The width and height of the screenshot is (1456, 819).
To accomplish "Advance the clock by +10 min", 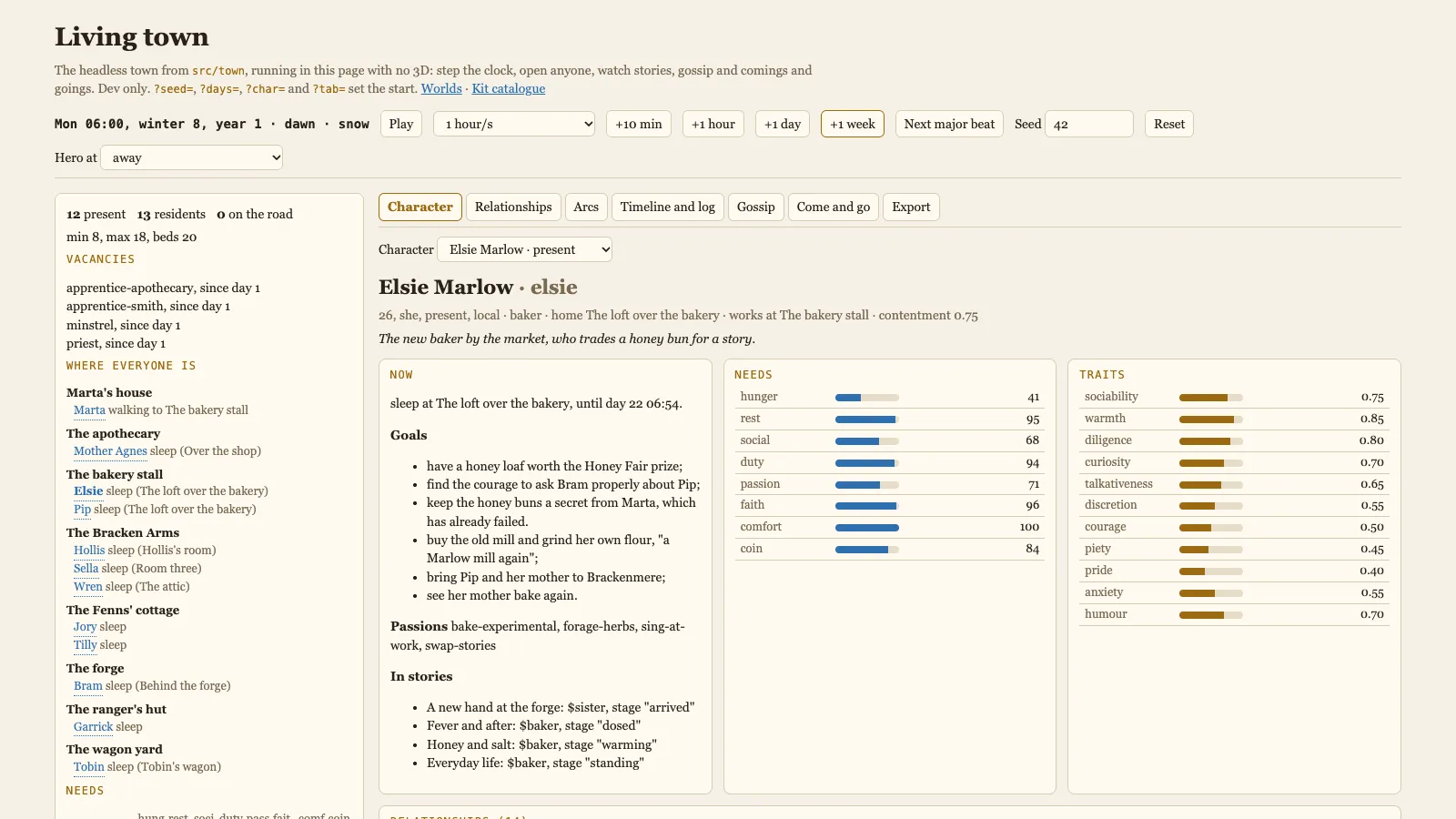I will (639, 124).
